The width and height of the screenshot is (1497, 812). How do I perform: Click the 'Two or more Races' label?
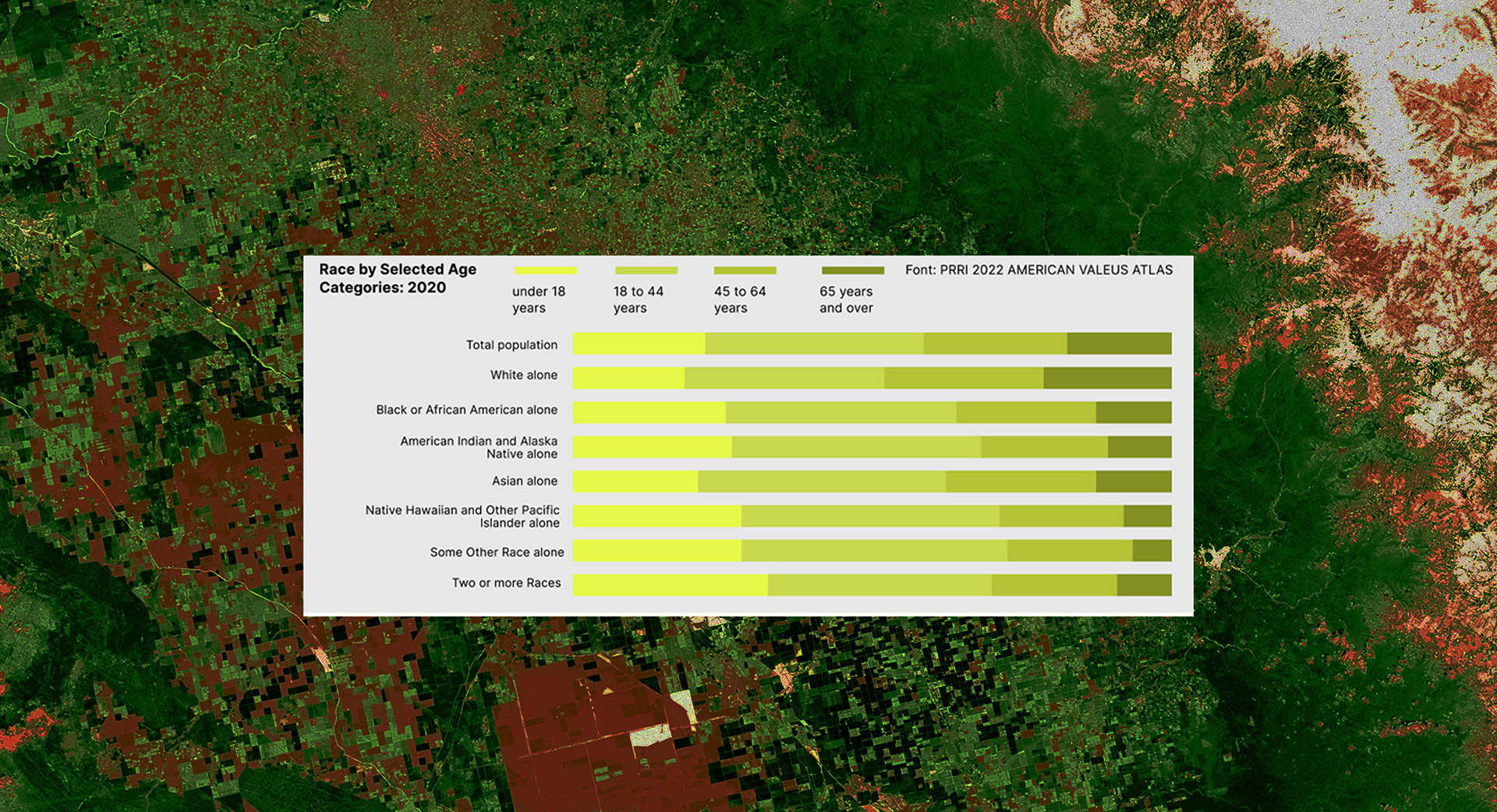tap(506, 583)
